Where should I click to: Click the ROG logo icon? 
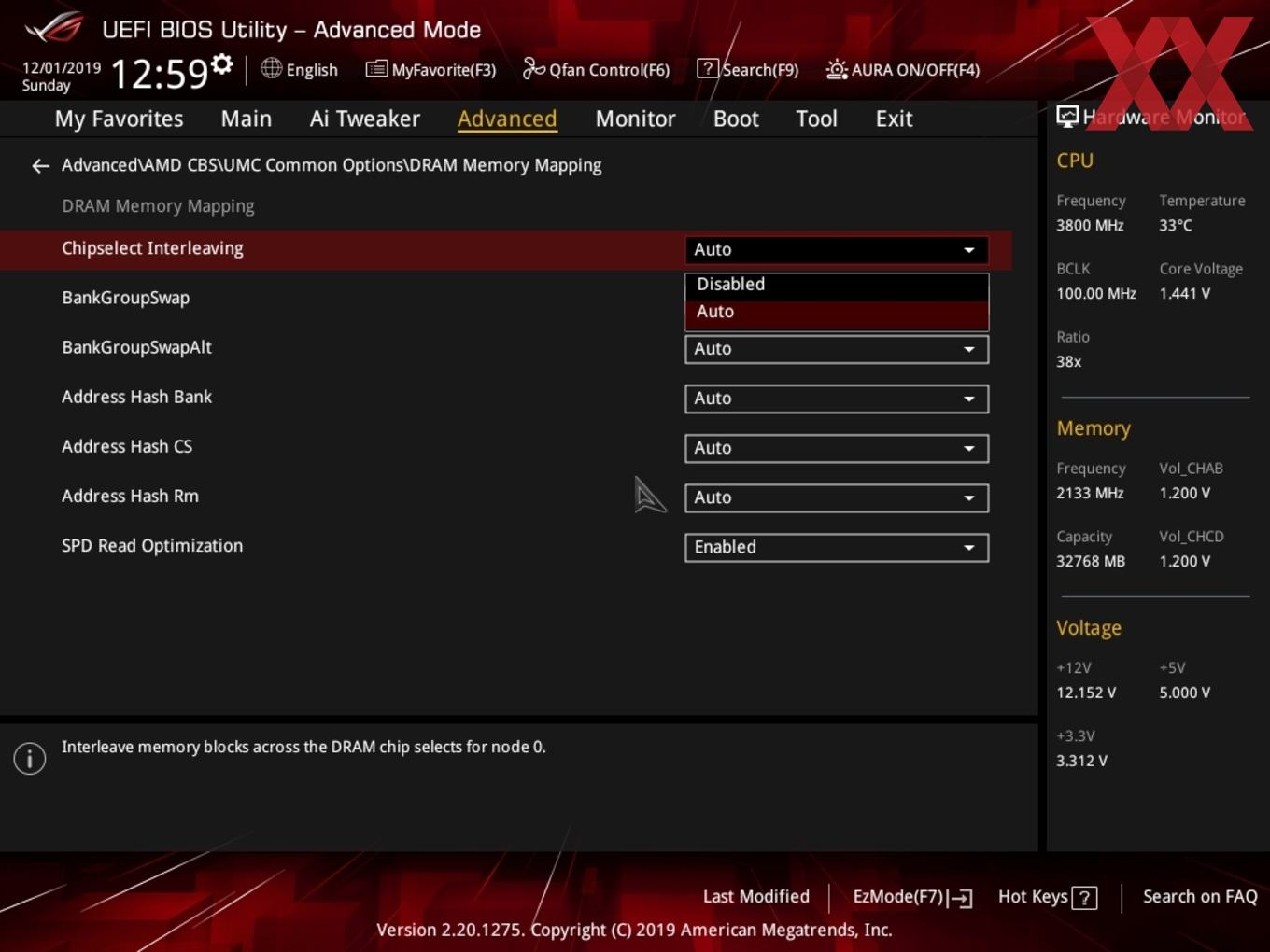pyautogui.click(x=54, y=28)
